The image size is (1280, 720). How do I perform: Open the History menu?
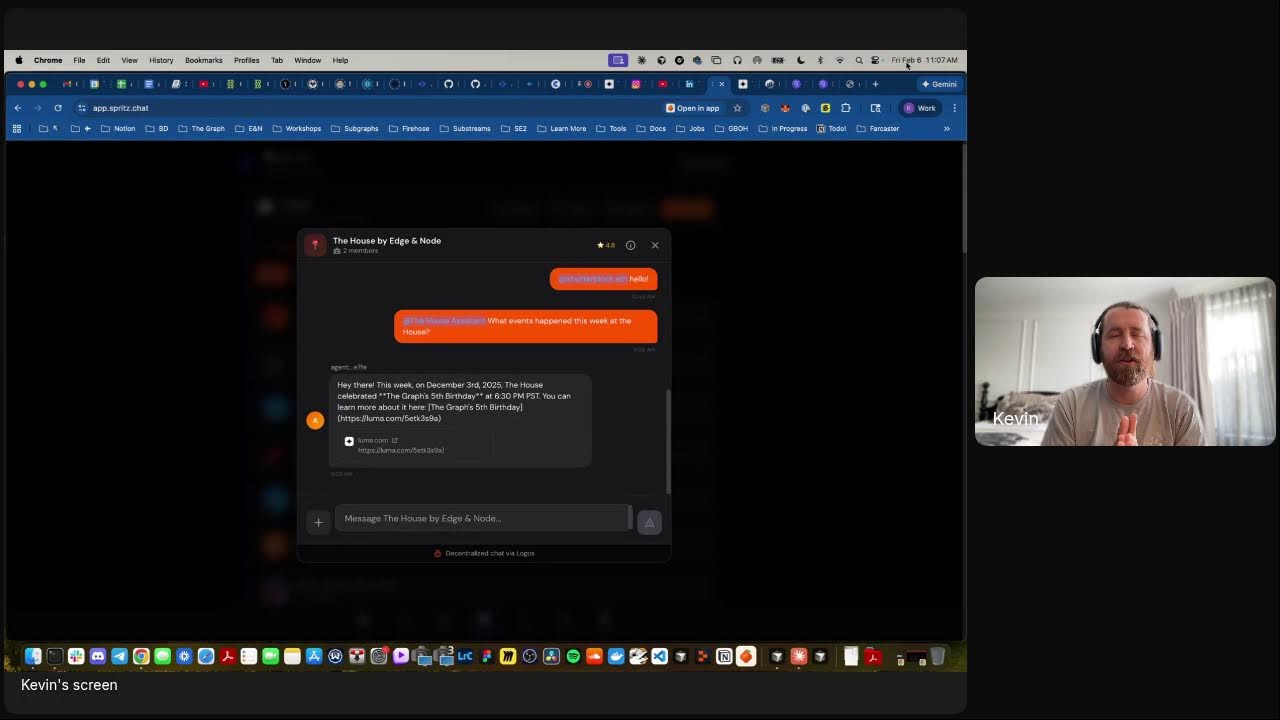[x=161, y=60]
